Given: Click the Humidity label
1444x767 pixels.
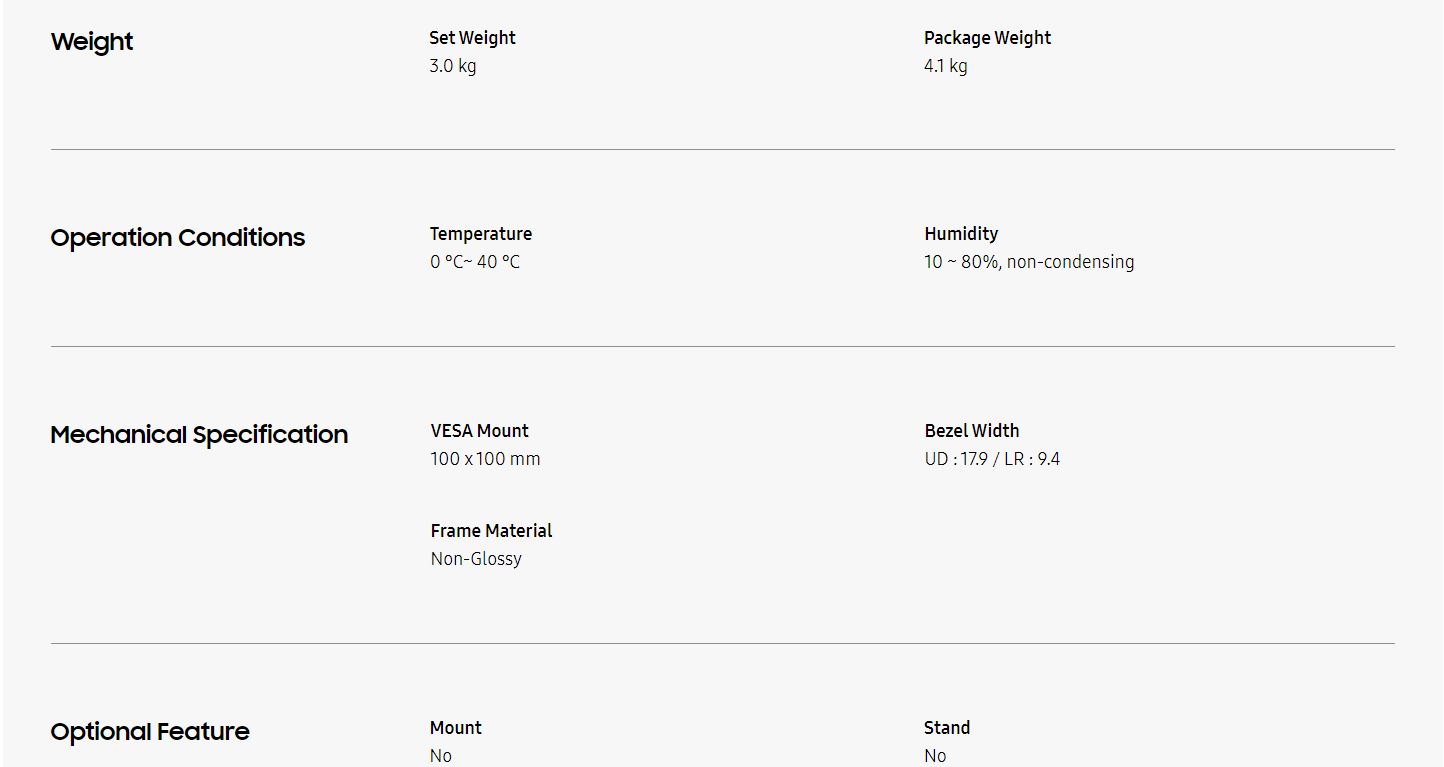Looking at the screenshot, I should tap(961, 234).
